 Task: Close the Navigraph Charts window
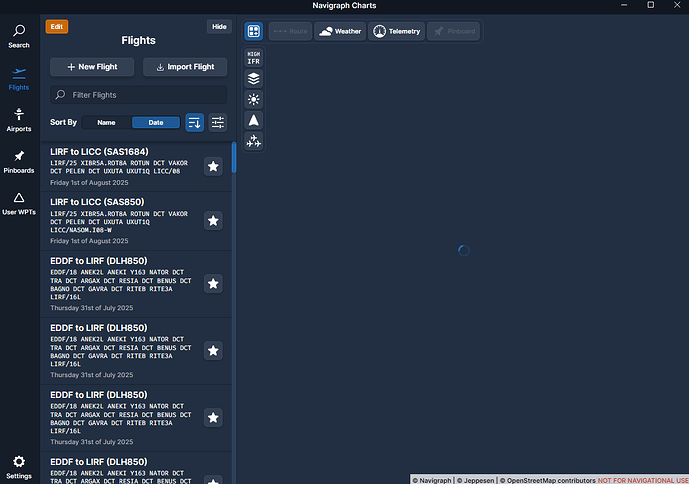[677, 5]
